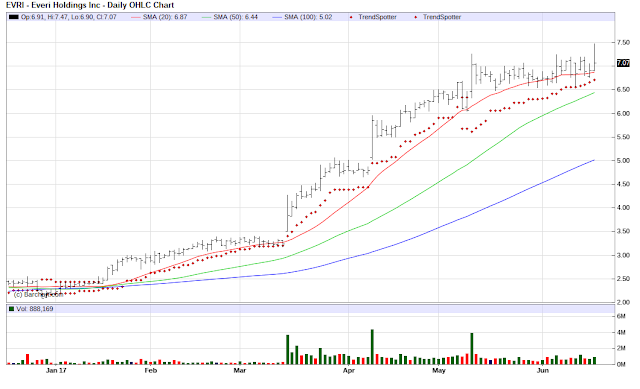This screenshot has height=389, width=640.
Task: Click the May date axis label
Action: click(439, 371)
